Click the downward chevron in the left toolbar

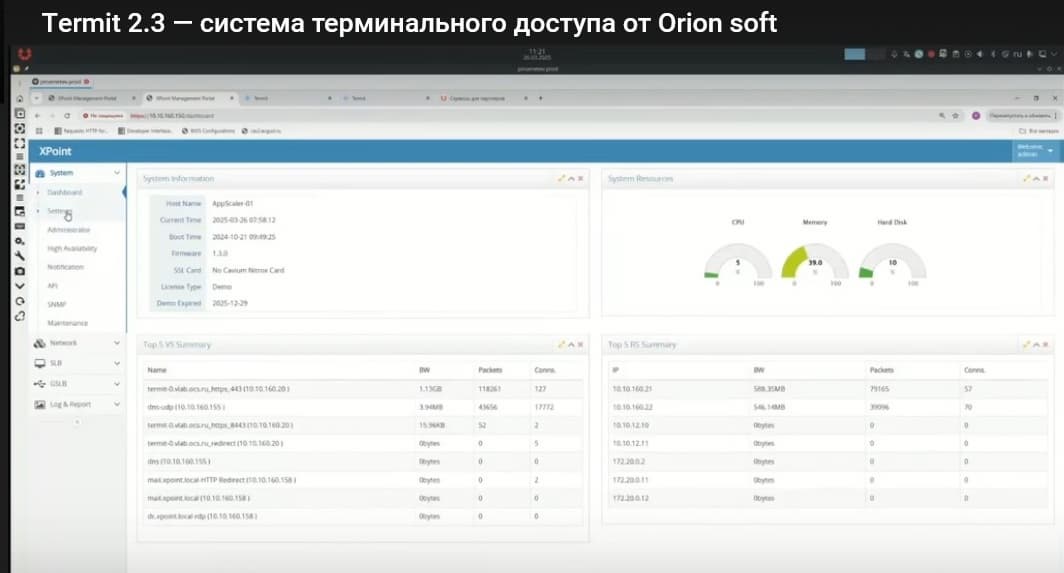20,286
